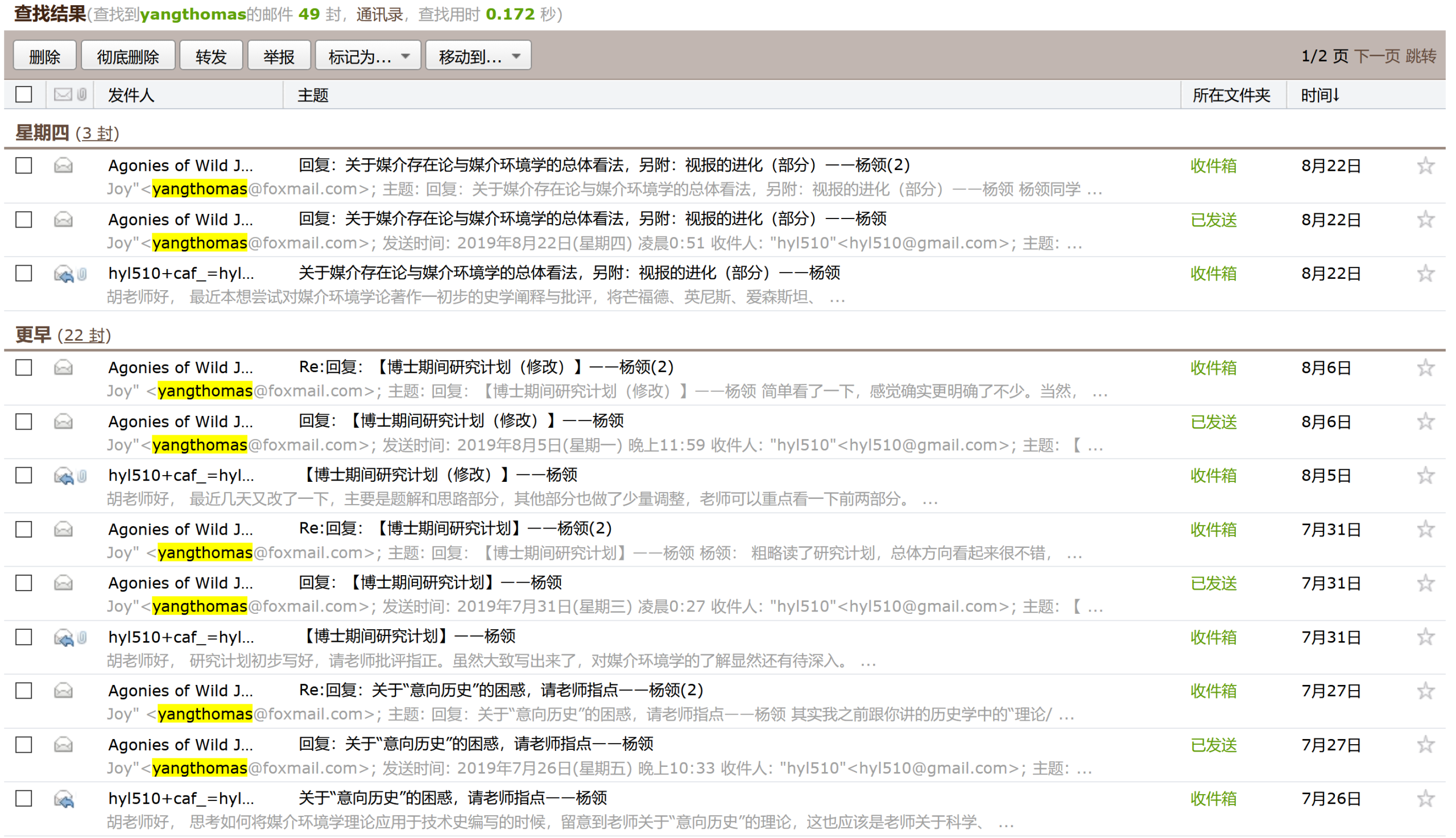Click attachment icon in column header
This screenshot has height=838, width=1456.
82,94
